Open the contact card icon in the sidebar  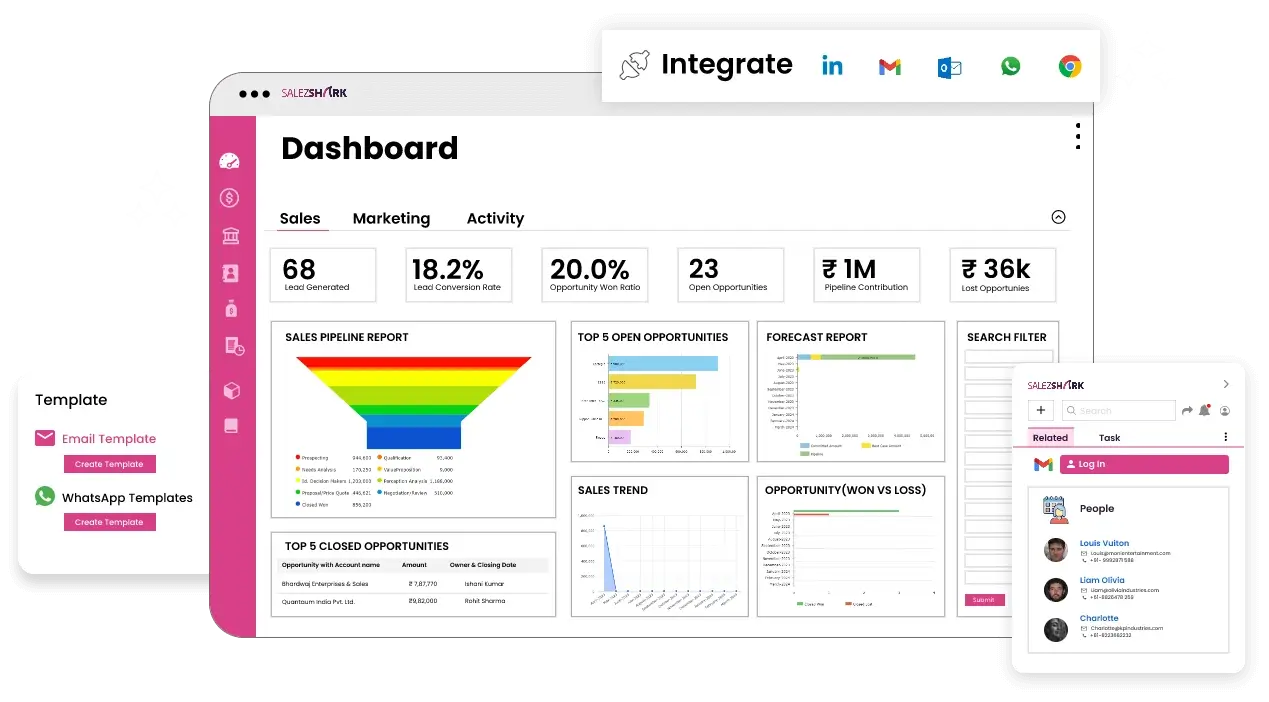click(x=230, y=273)
